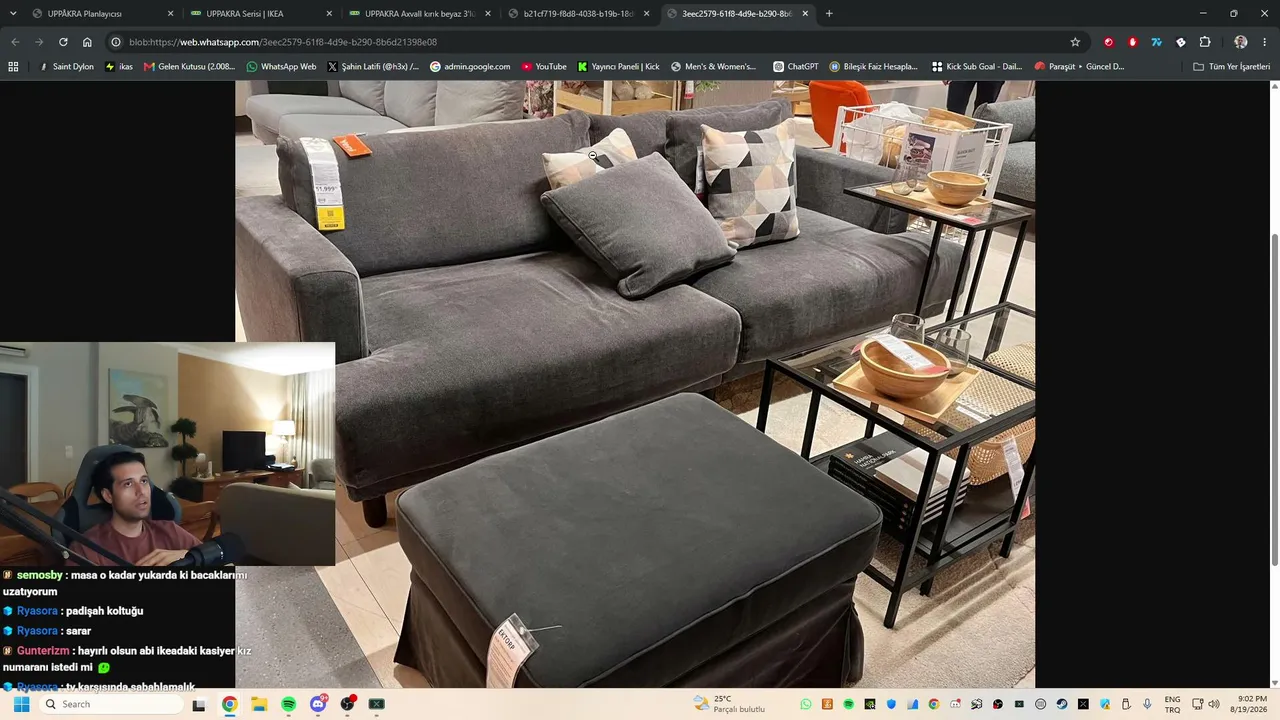Open the volume control in the tray

pyautogui.click(x=1214, y=704)
